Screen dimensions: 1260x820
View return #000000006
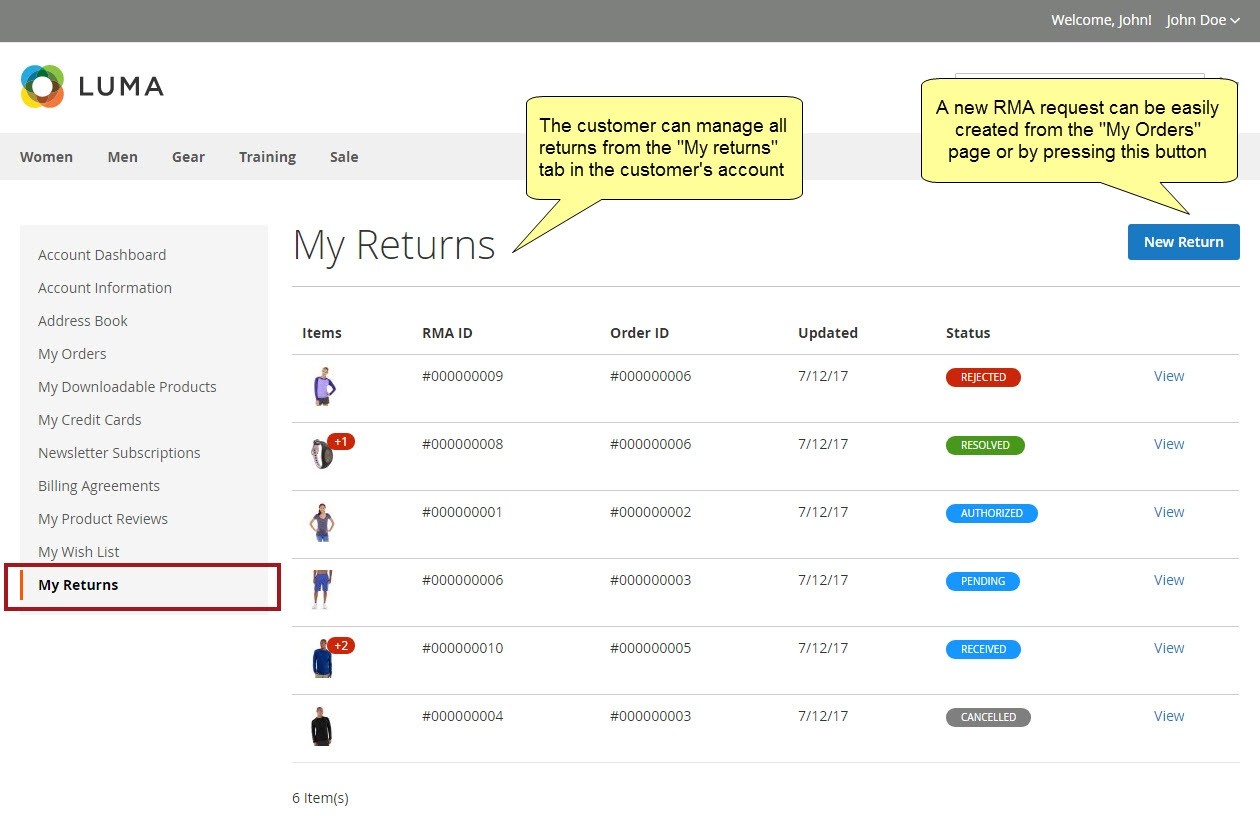(x=1169, y=580)
